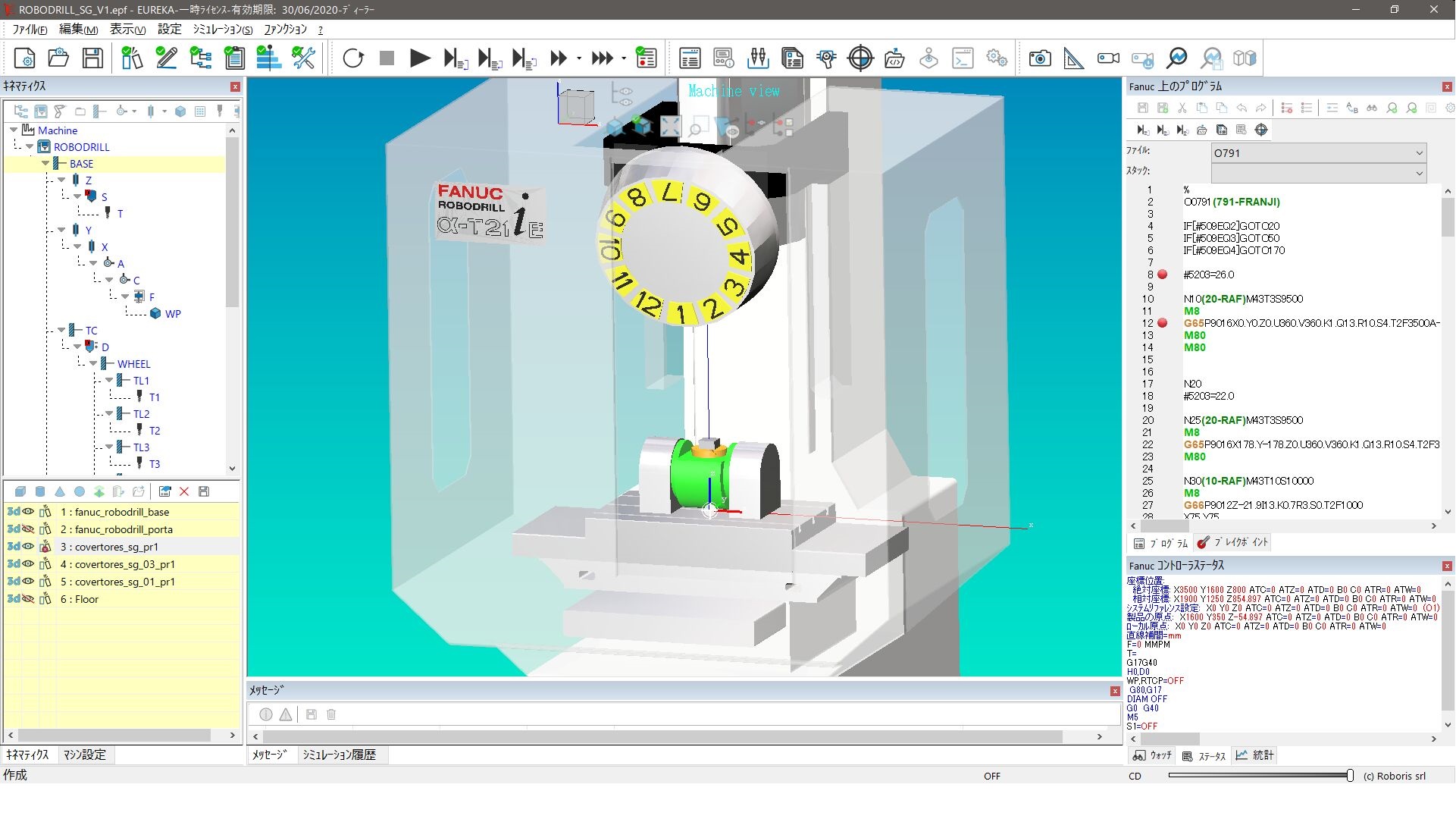Image resolution: width=1456 pixels, height=819 pixels.
Task: Open the measure angle triangle tool
Action: (1074, 58)
